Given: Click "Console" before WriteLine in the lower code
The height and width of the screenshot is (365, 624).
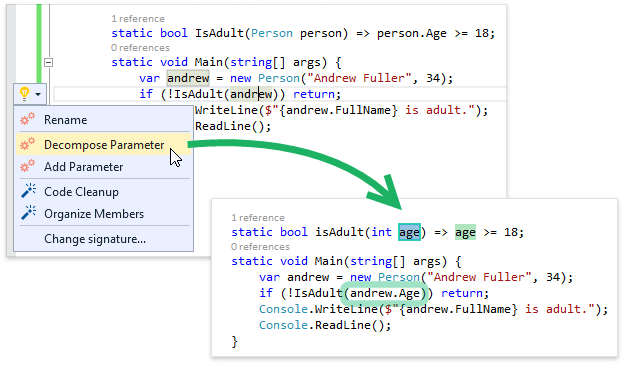Looking at the screenshot, I should click(283, 309).
